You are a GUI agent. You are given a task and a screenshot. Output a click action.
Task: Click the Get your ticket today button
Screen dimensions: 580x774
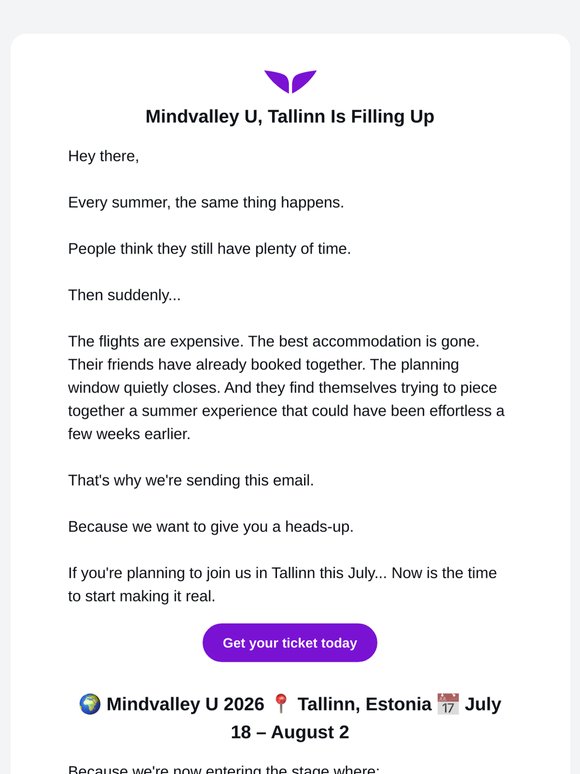point(290,643)
